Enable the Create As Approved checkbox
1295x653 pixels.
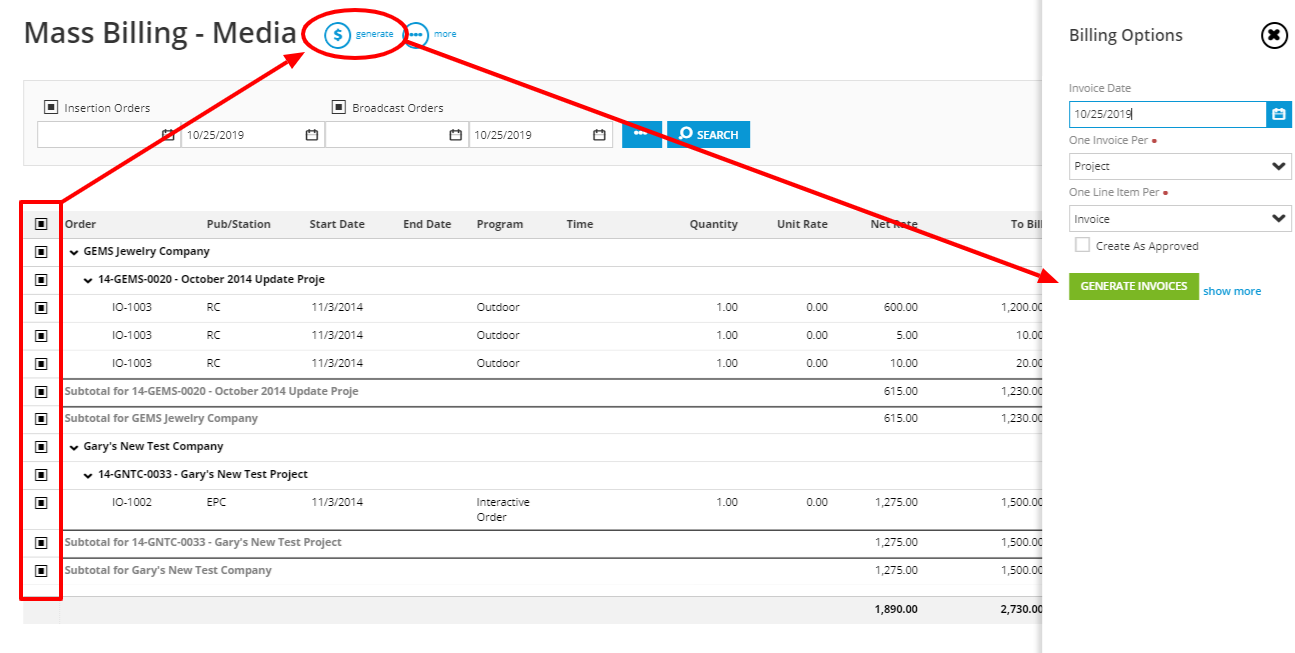[x=1082, y=245]
